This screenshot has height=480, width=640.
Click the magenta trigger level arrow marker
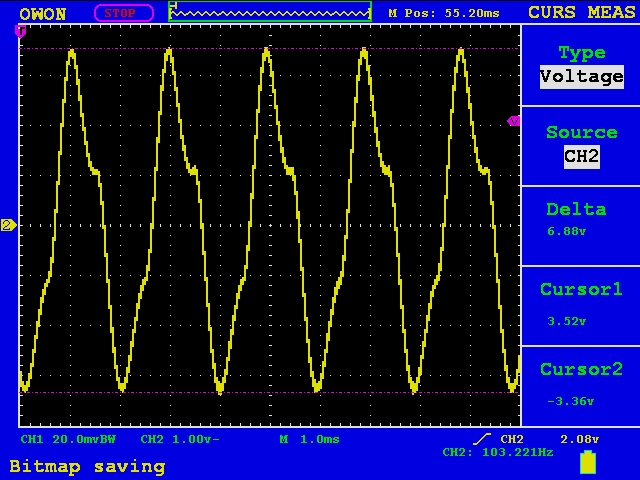513,121
